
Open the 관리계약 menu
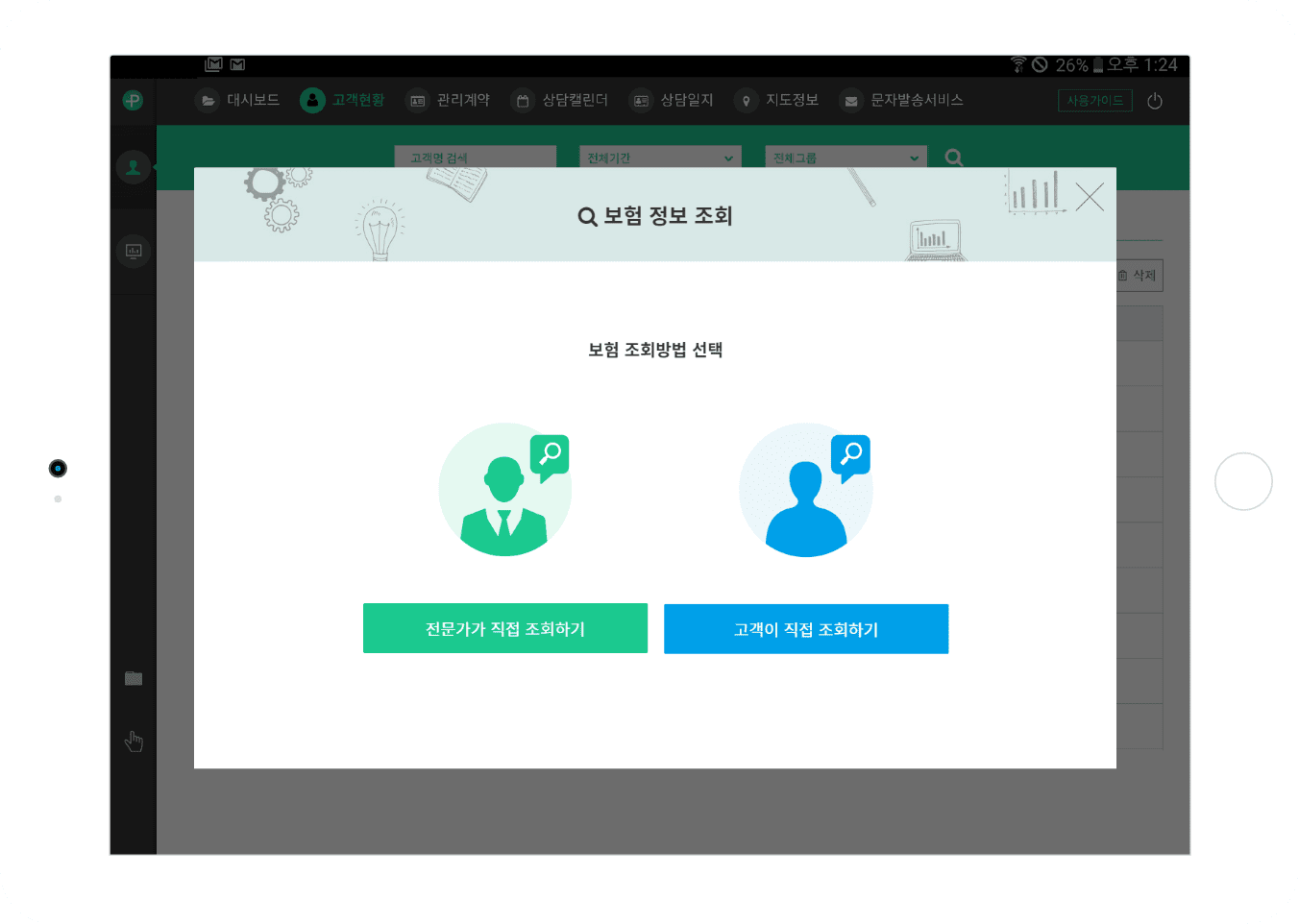pyautogui.click(x=463, y=100)
